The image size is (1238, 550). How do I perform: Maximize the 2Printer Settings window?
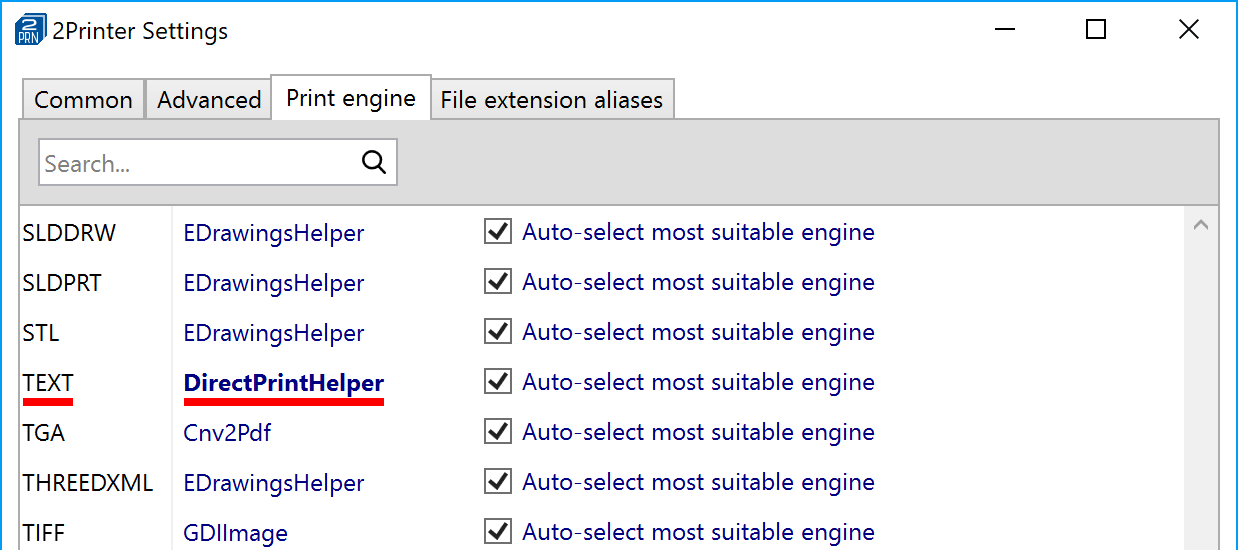pos(1096,30)
